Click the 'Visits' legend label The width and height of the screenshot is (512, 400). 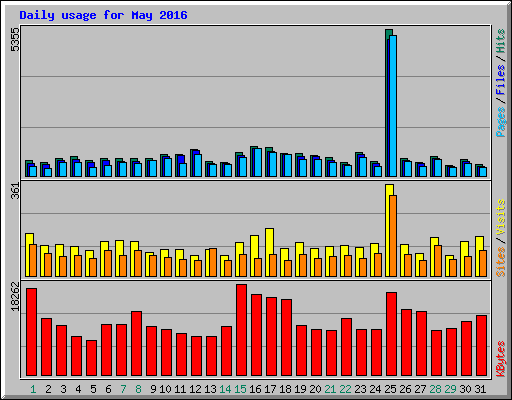click(501, 217)
